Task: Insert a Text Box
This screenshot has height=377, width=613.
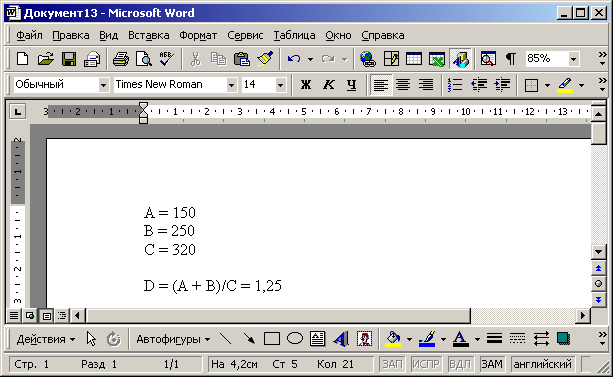Action: (317, 339)
